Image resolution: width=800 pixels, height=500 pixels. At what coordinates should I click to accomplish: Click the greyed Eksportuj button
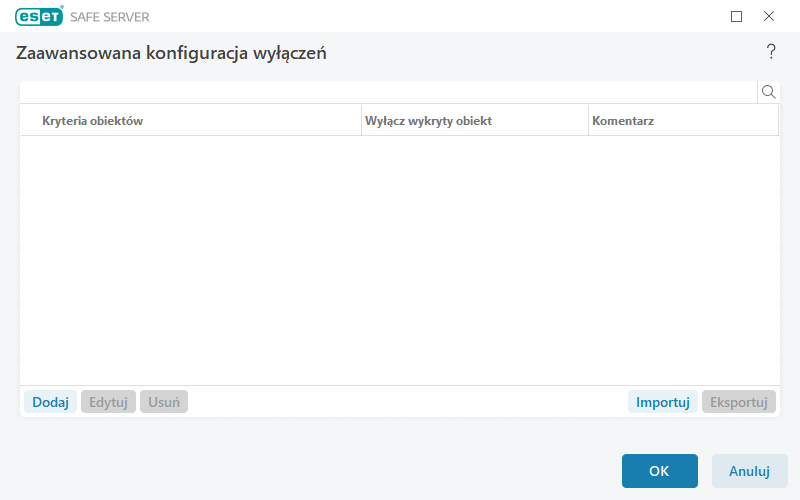pos(739,402)
